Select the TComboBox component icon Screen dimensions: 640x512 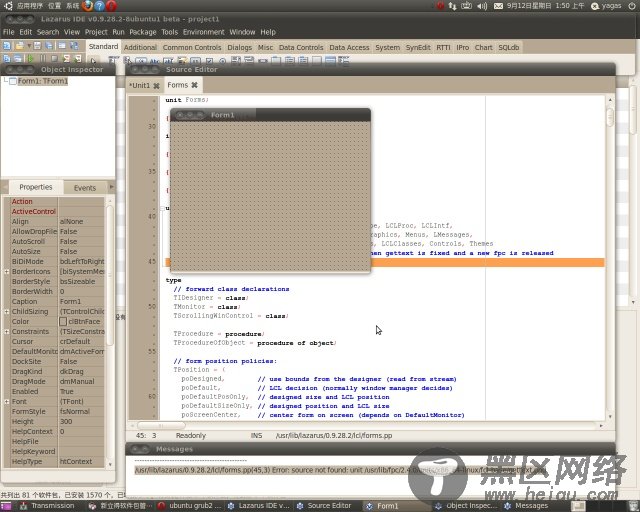[x=249, y=60]
